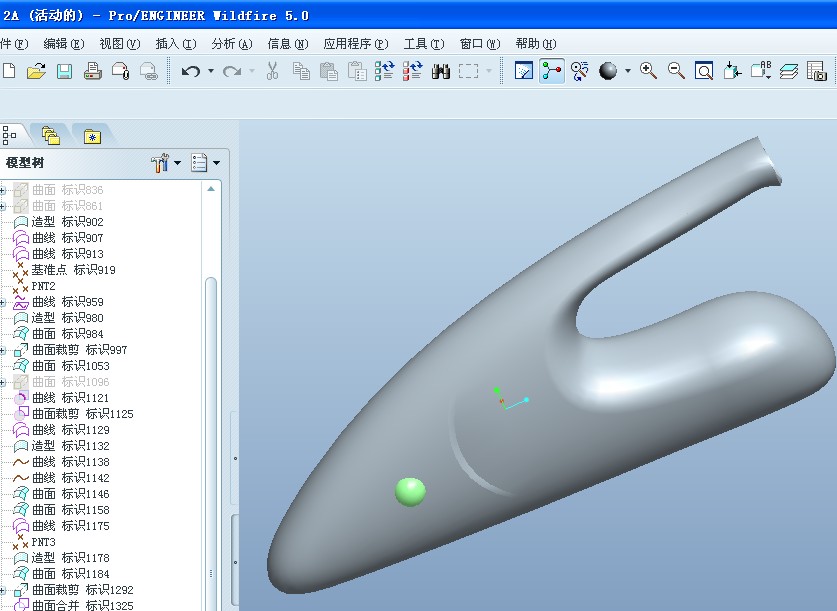Open the View Manager icon
This screenshot has height=611, width=837.
pos(817,71)
